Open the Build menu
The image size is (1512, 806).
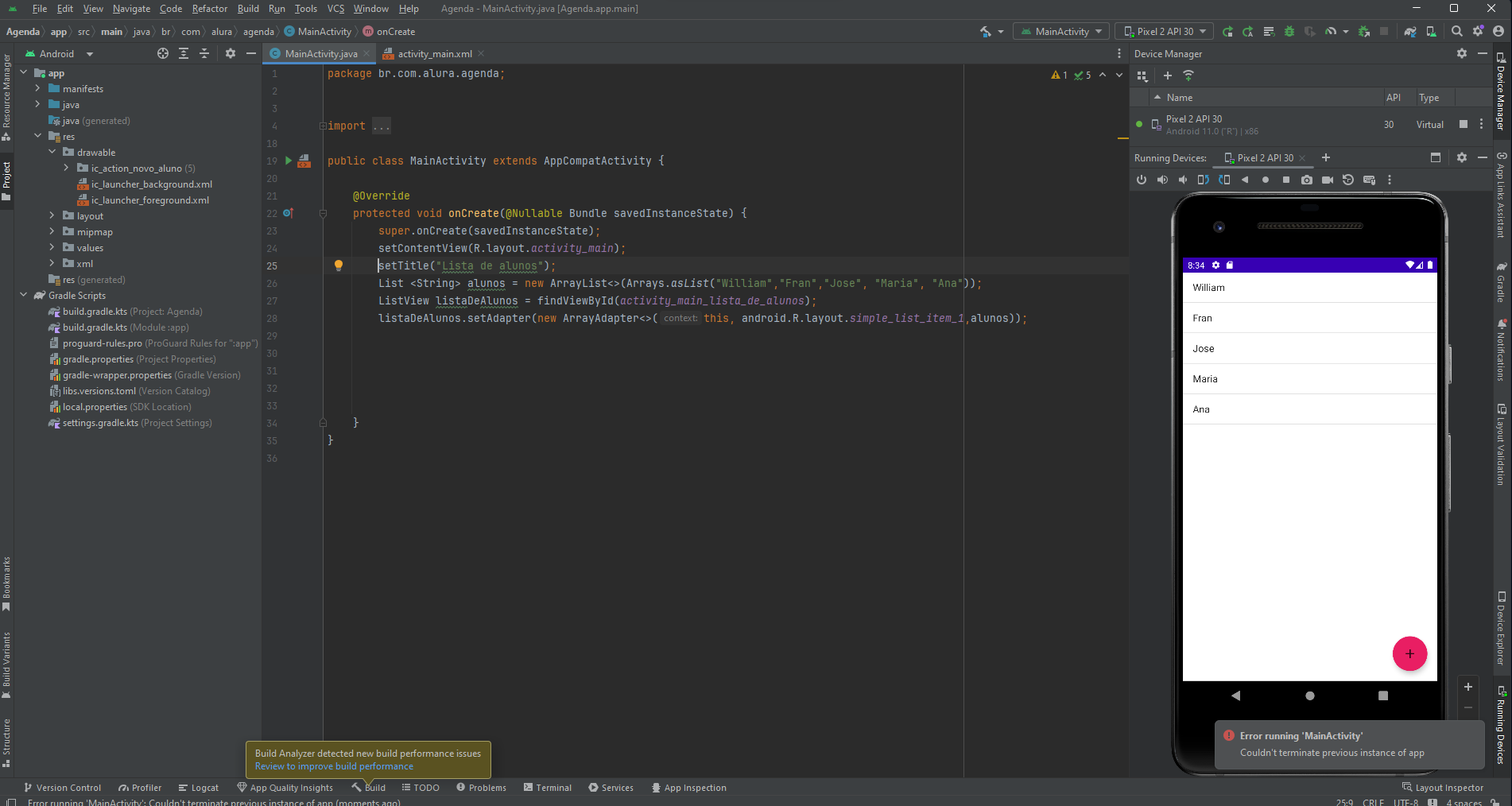[248, 9]
